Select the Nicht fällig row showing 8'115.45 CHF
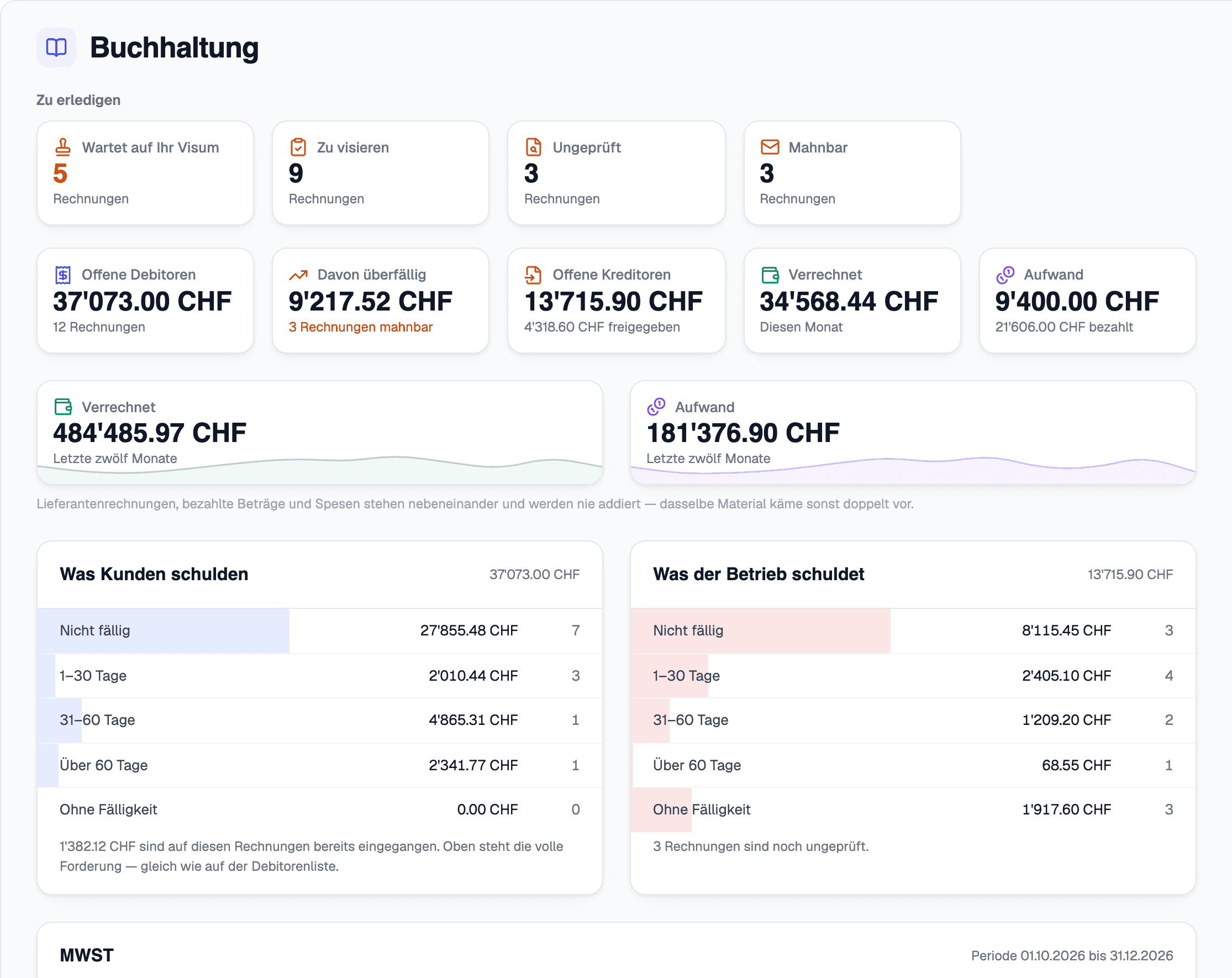1232x978 pixels. 913,630
